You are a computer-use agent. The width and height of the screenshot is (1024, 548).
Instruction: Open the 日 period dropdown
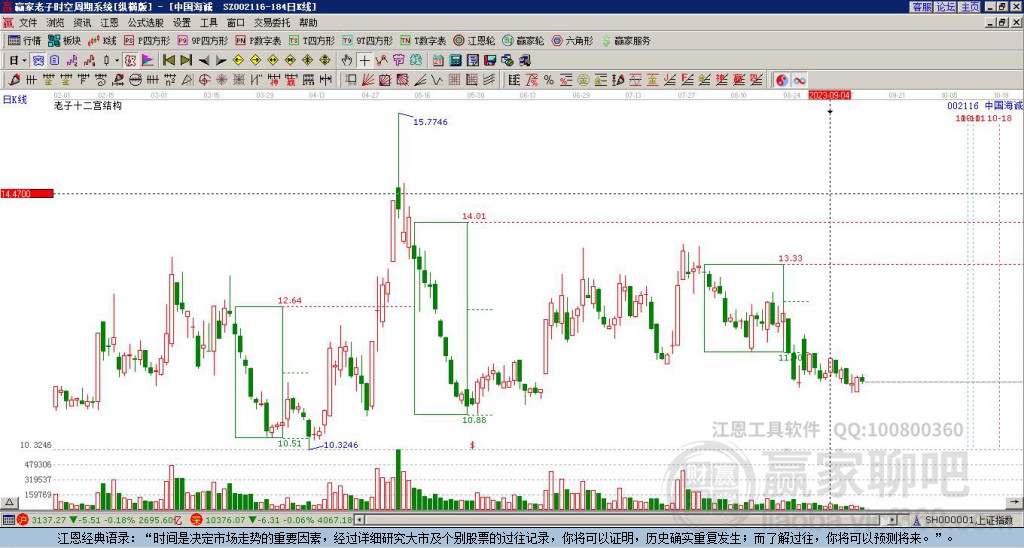[18, 60]
